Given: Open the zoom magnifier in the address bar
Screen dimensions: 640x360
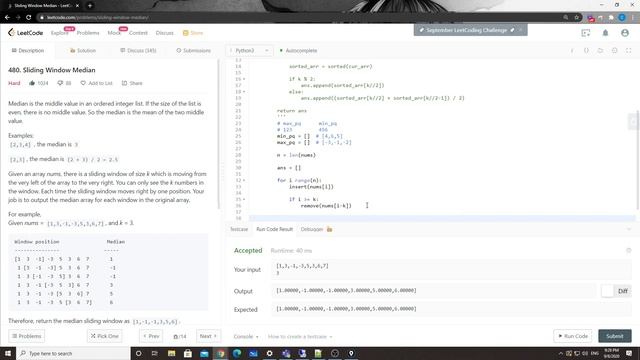Looking at the screenshot, I should pos(566,18).
